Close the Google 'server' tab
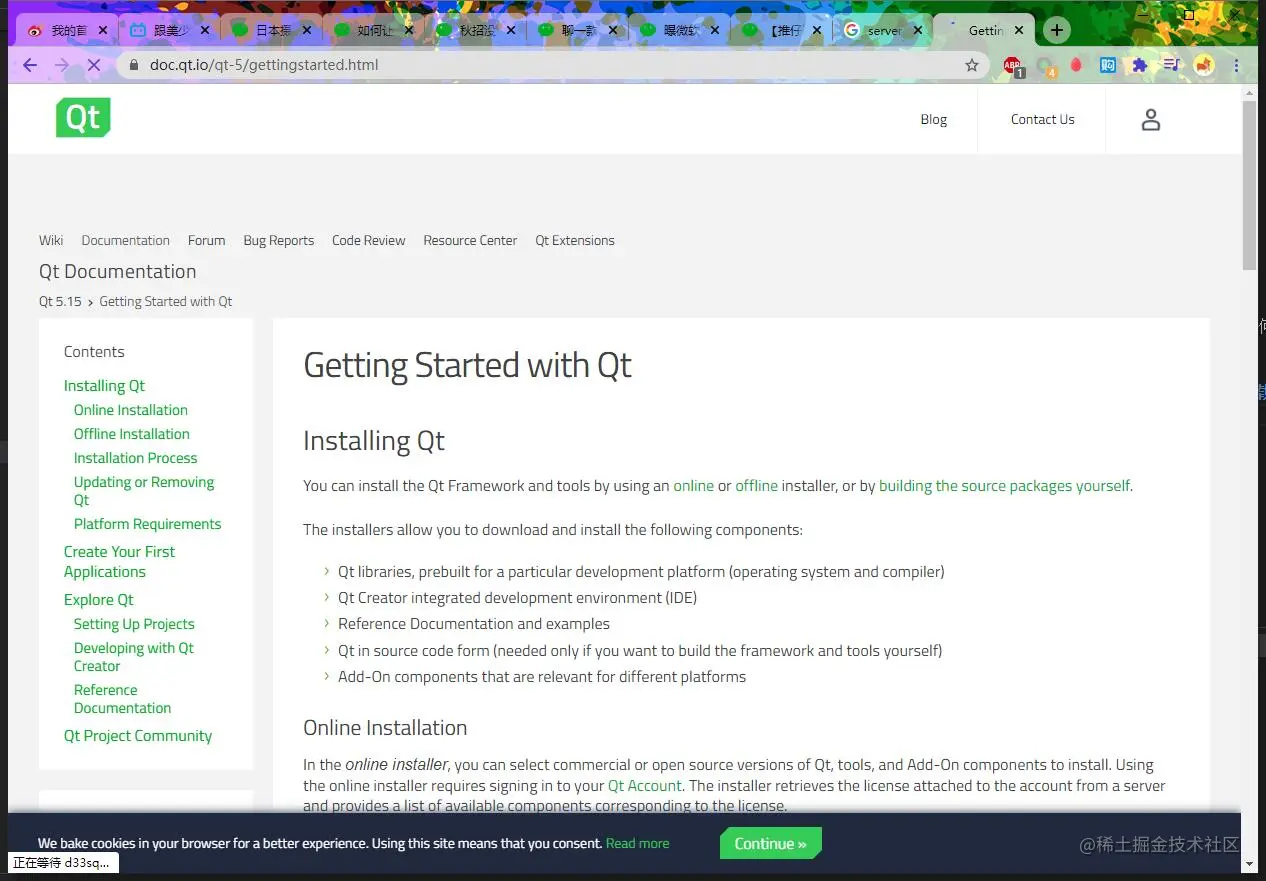This screenshot has height=881, width=1266. point(917,30)
